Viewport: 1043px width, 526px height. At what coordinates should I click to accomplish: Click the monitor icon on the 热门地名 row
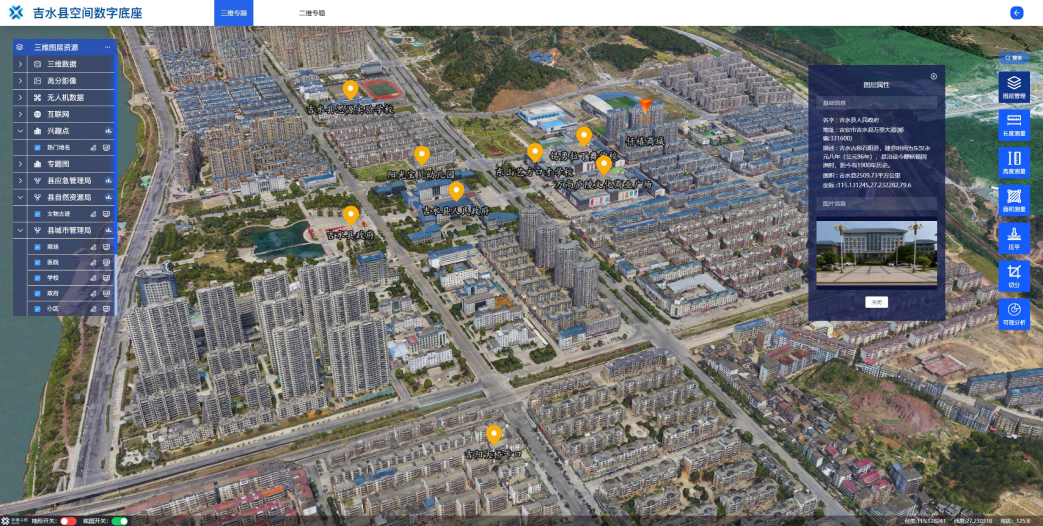click(106, 148)
